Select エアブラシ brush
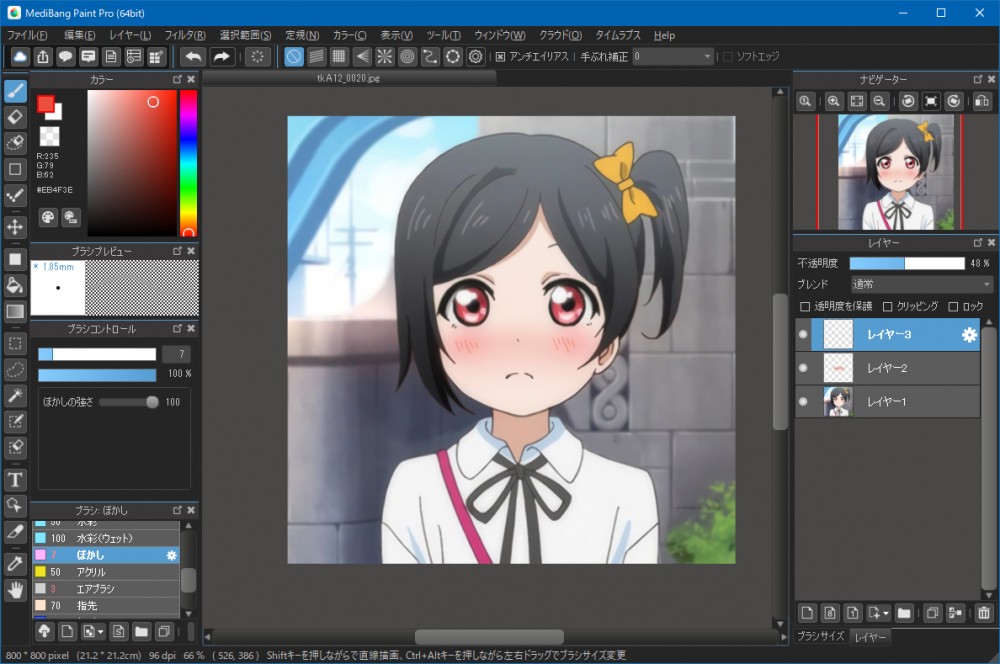 click(106, 589)
